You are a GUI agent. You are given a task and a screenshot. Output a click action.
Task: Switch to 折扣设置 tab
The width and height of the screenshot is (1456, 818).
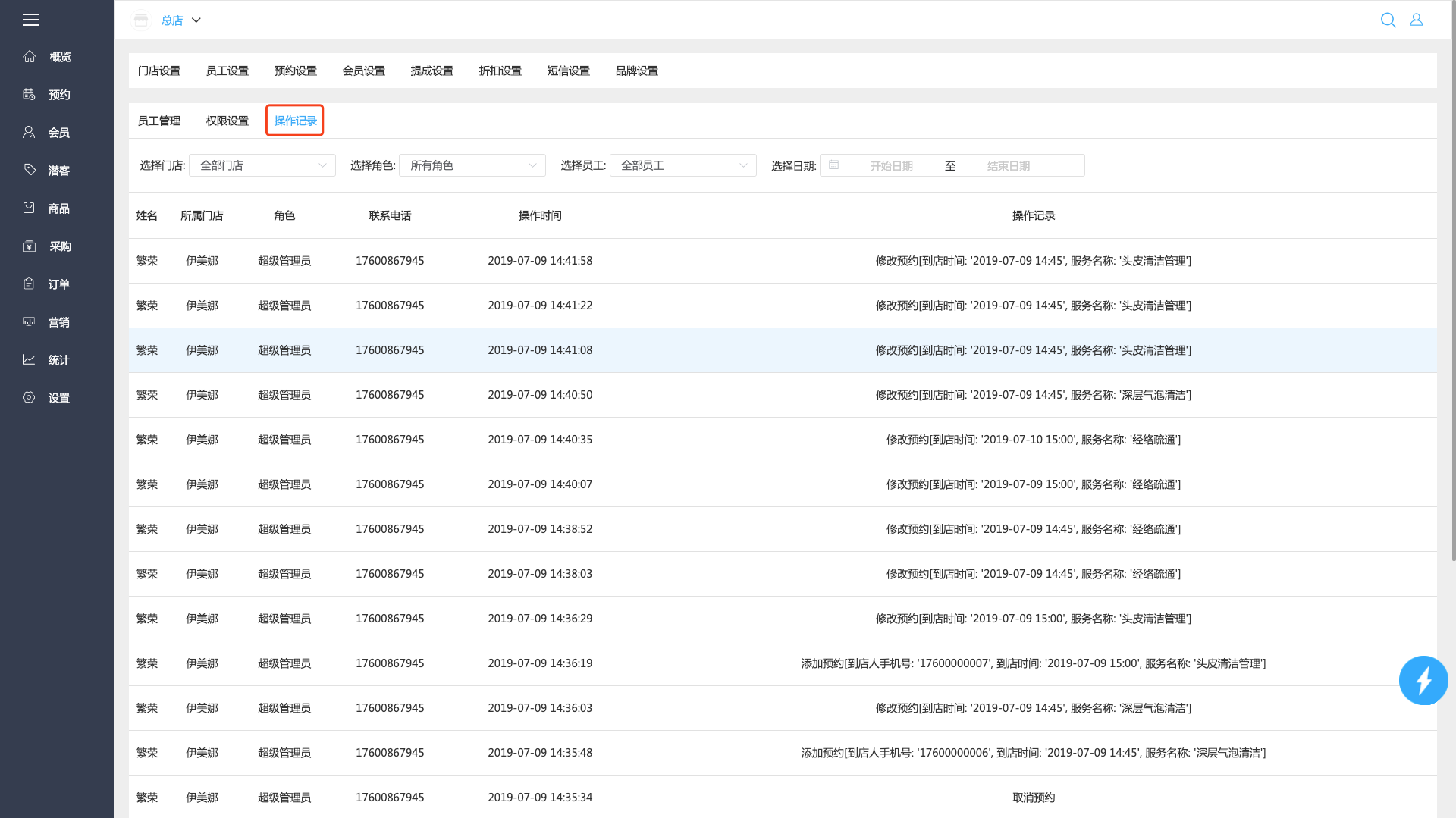[x=500, y=71]
